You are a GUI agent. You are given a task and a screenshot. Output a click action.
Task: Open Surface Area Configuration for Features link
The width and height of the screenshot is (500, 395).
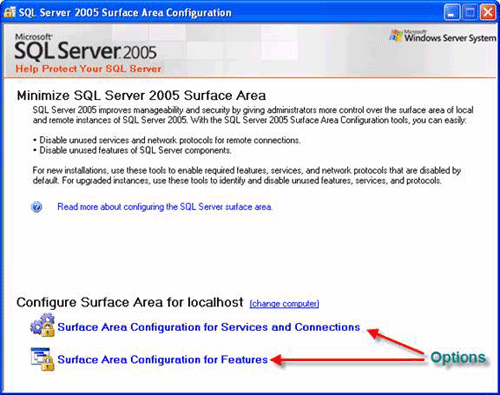[x=163, y=360]
